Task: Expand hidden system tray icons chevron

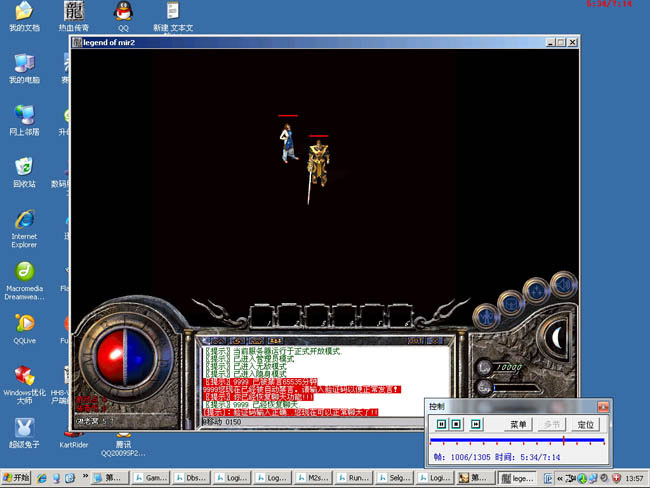Action: (x=560, y=478)
